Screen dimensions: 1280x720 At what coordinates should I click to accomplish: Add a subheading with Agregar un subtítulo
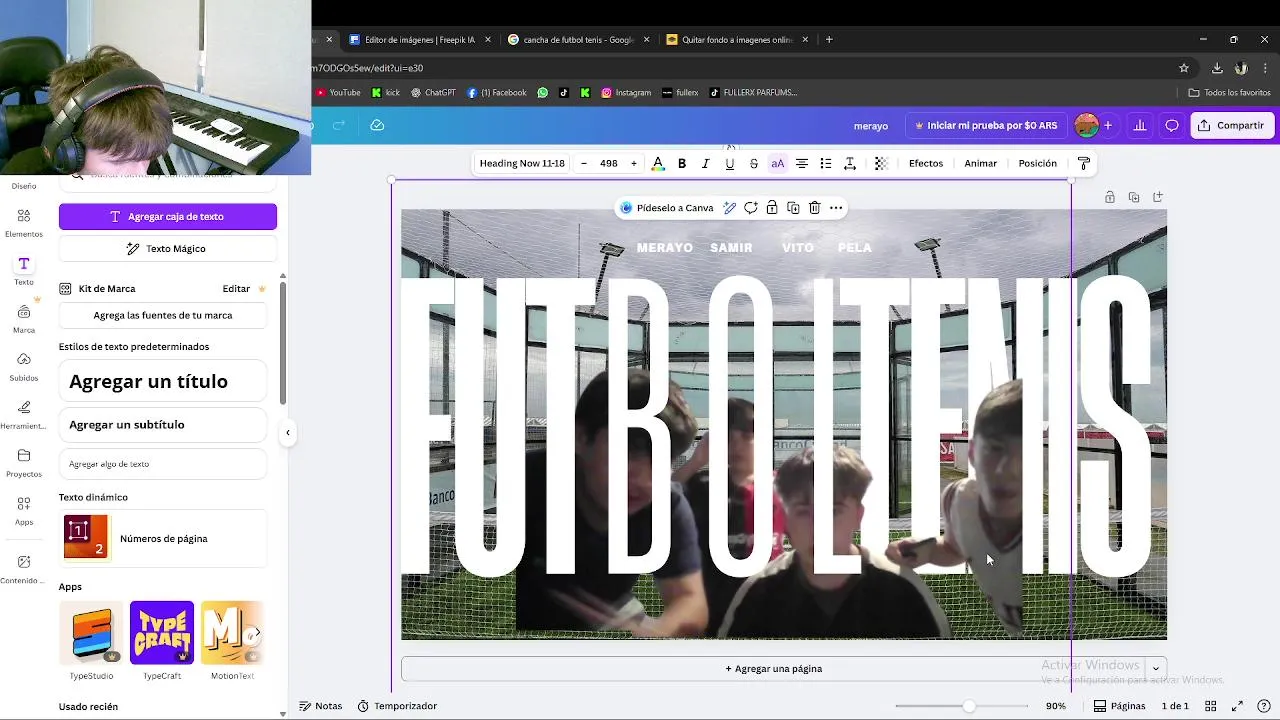[x=163, y=424]
